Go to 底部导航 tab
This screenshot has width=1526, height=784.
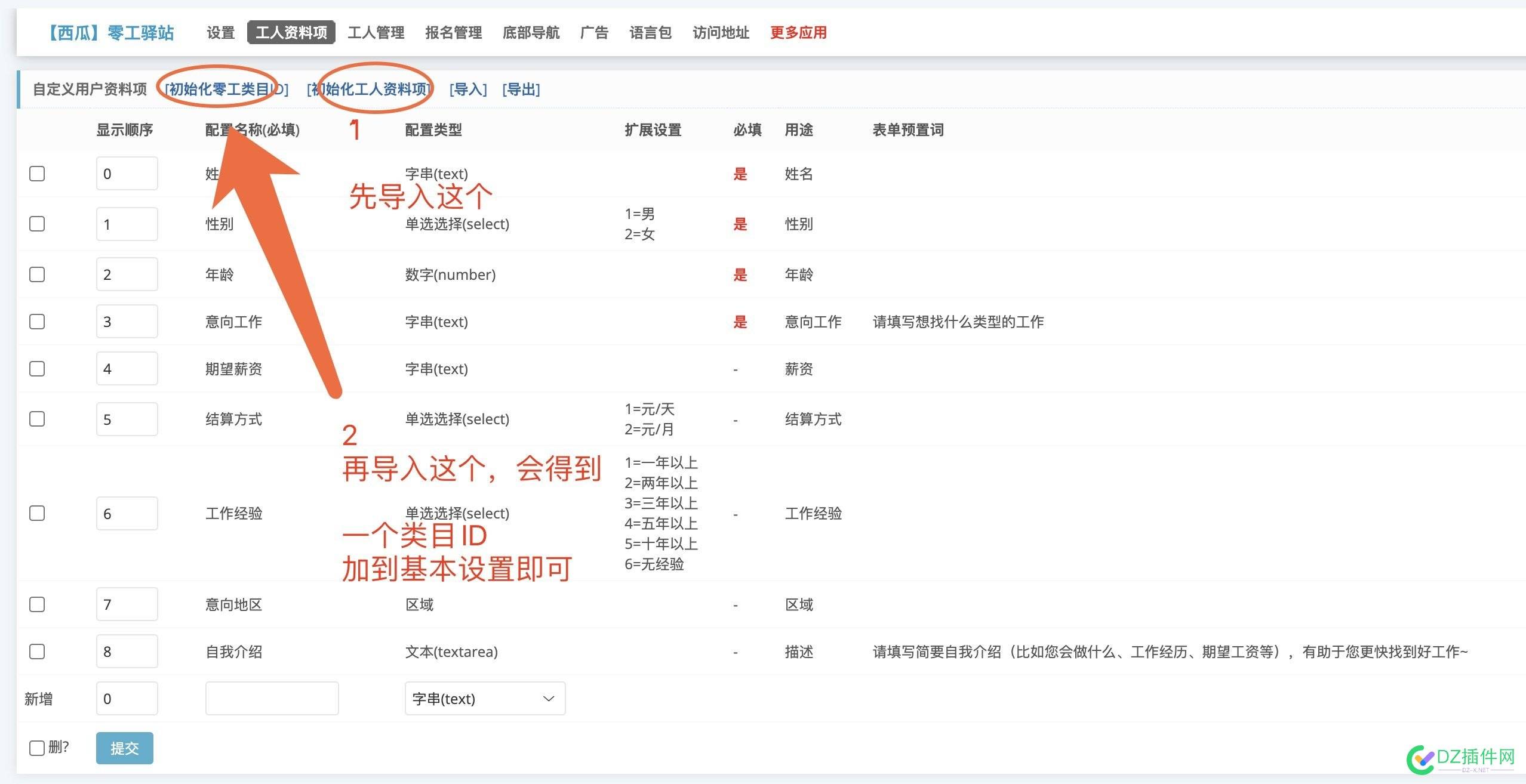531,32
